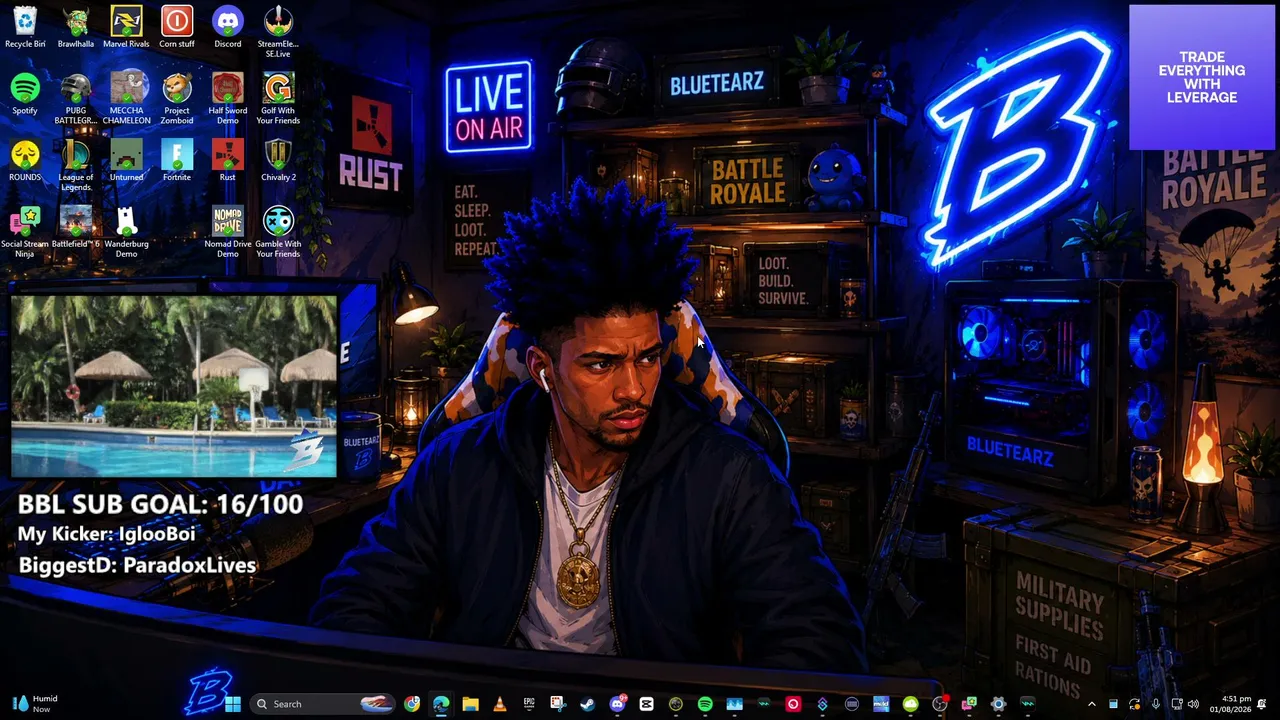Open Steam from the taskbar
Screen dimensions: 1280x720
(587, 704)
